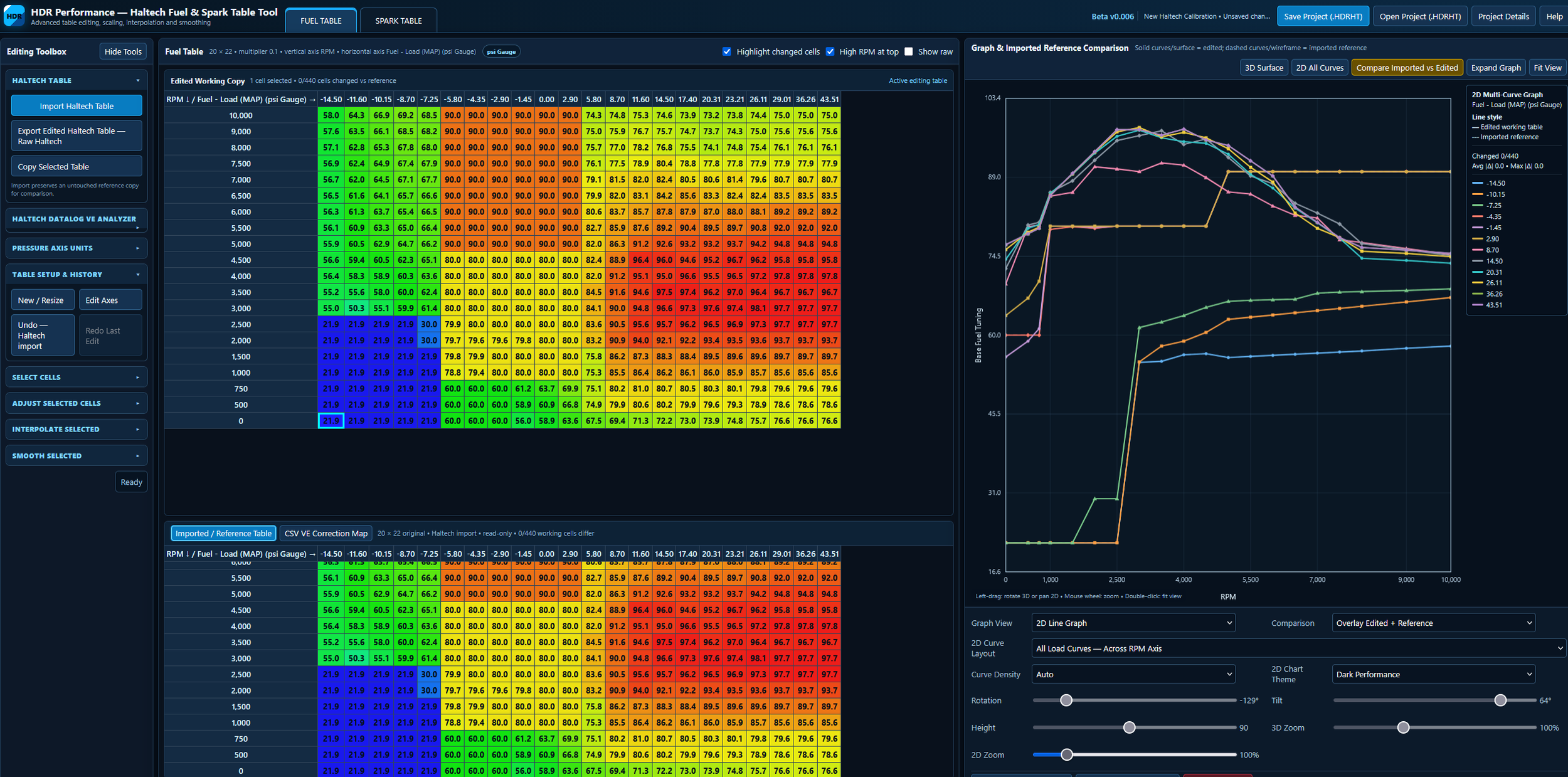The height and width of the screenshot is (777, 1568).
Task: Open Project Details
Action: pyautogui.click(x=1503, y=16)
